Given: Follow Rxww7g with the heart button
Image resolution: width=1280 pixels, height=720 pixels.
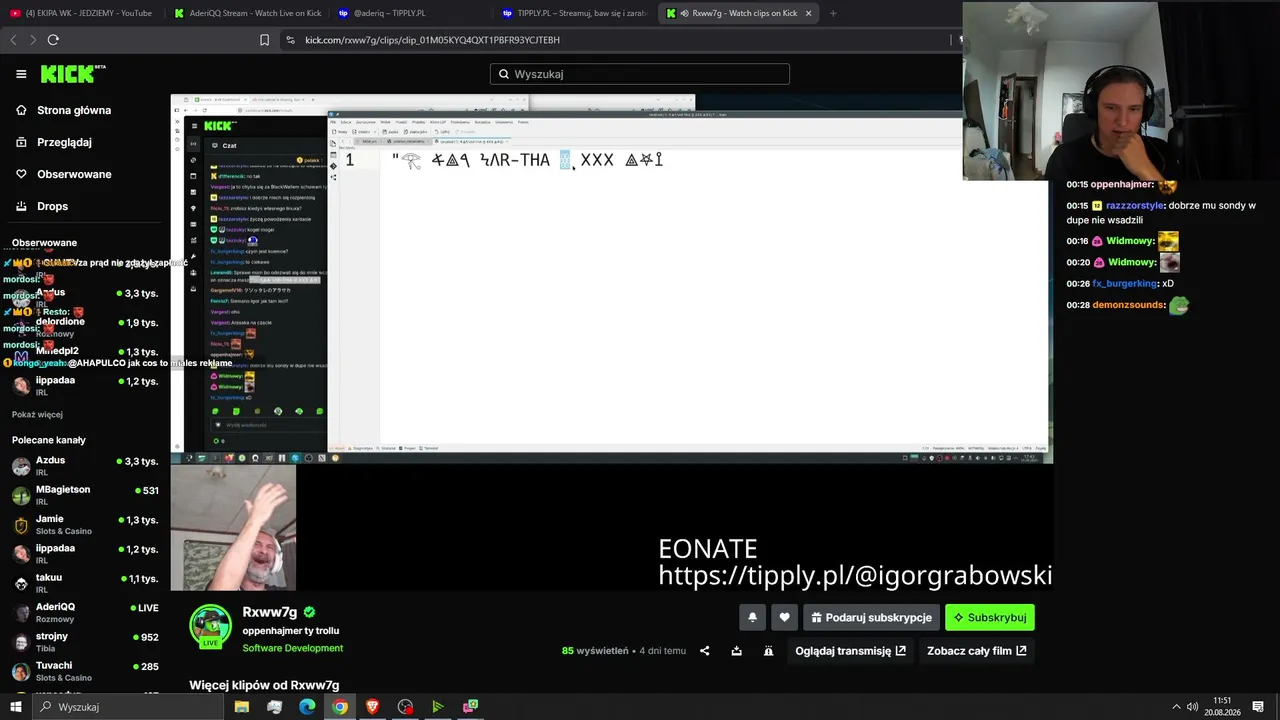Looking at the screenshot, I should click(x=784, y=617).
